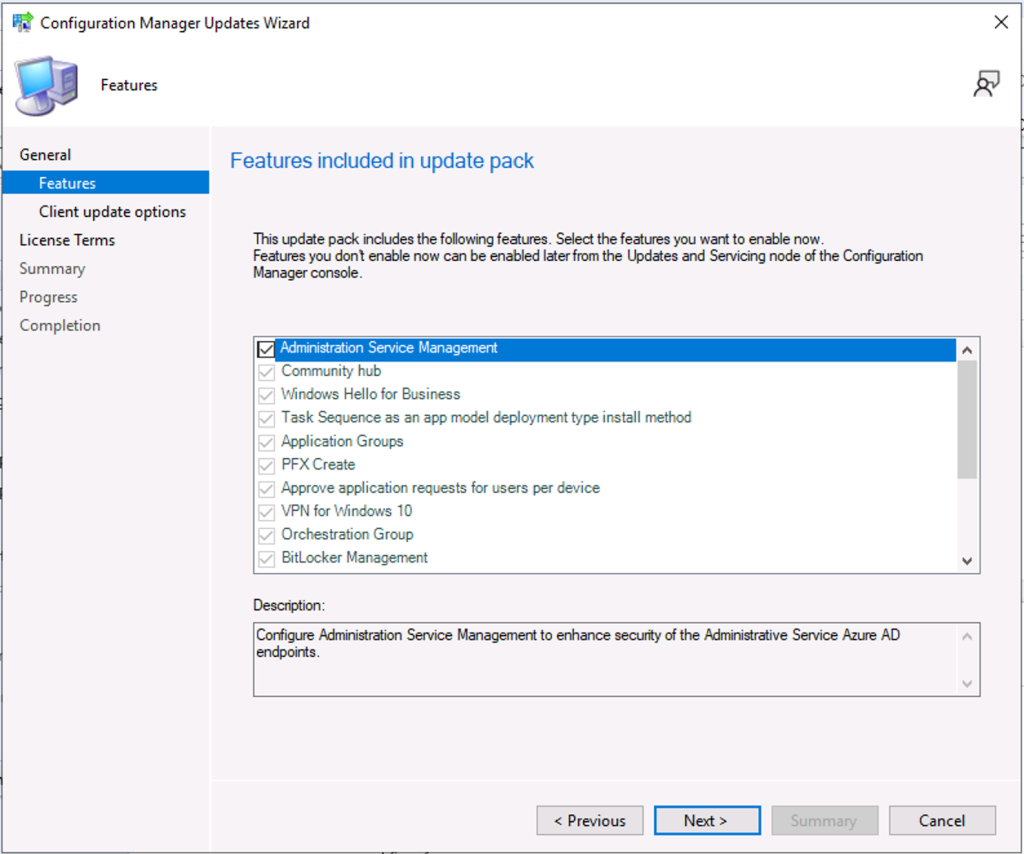Toggle the Approve application requests checkbox
The height and width of the screenshot is (854, 1024).
tap(266, 488)
